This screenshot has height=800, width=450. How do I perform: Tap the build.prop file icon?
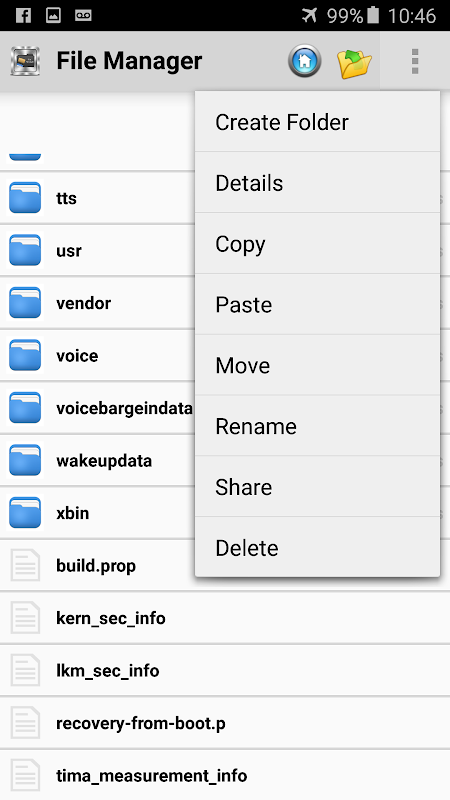tap(25, 565)
